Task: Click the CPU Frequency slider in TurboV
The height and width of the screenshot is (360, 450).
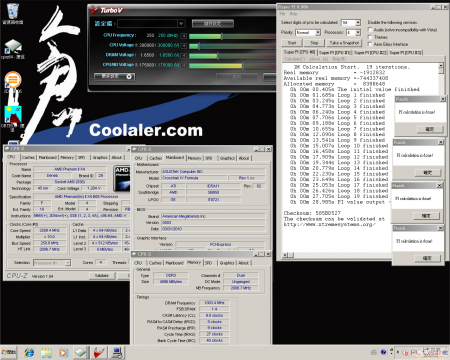Action: [x=222, y=36]
